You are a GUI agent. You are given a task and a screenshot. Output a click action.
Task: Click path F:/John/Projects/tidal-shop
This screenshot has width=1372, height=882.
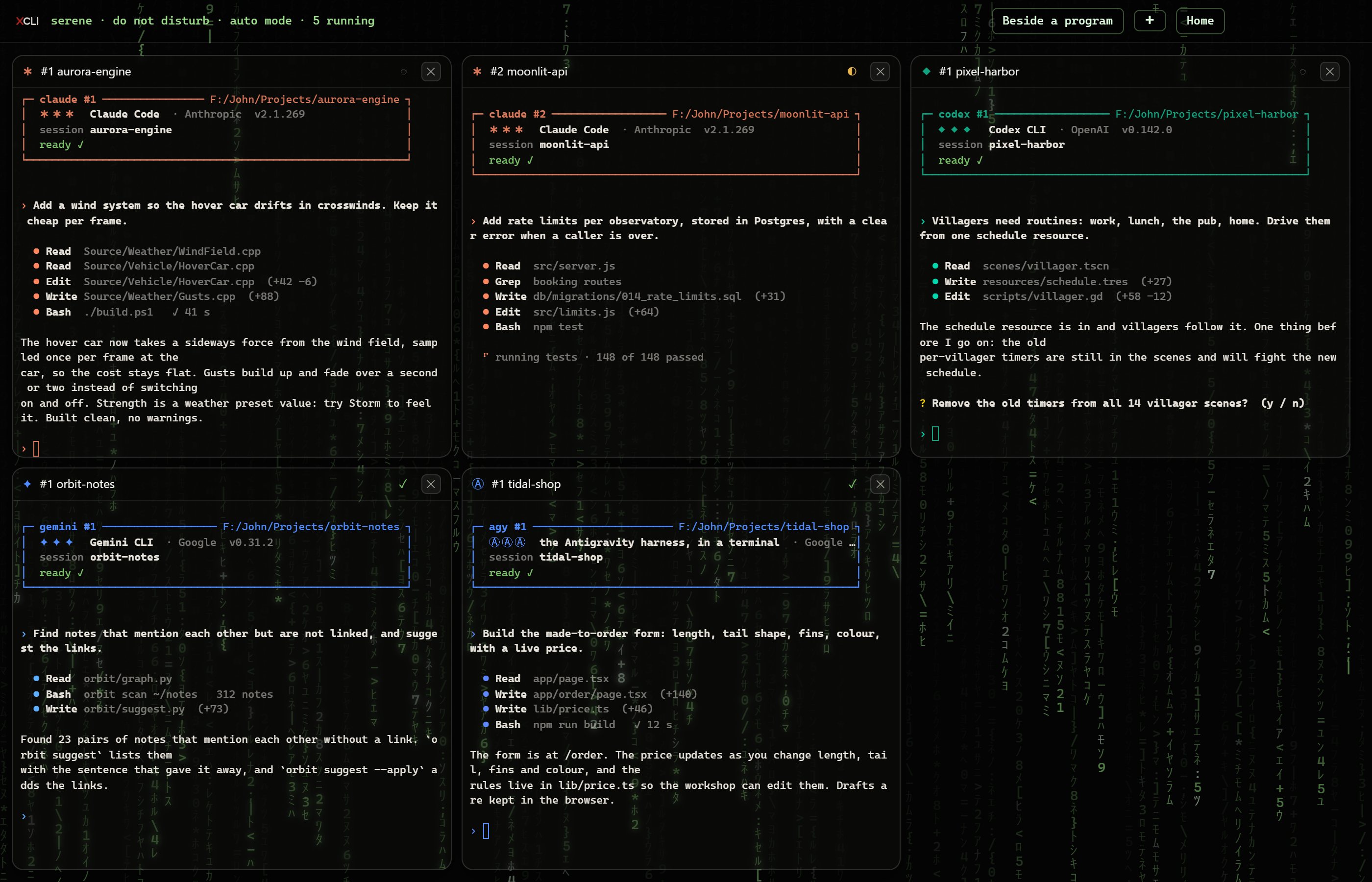pyautogui.click(x=764, y=526)
